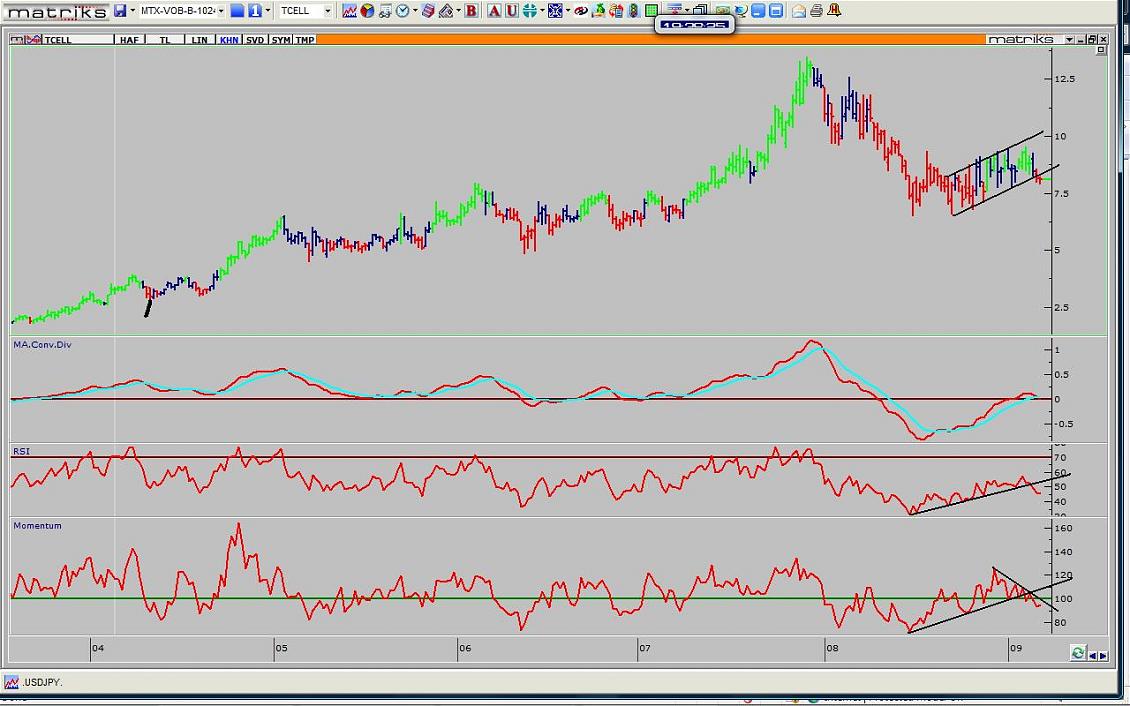Click the alarm bell icon

(834, 10)
